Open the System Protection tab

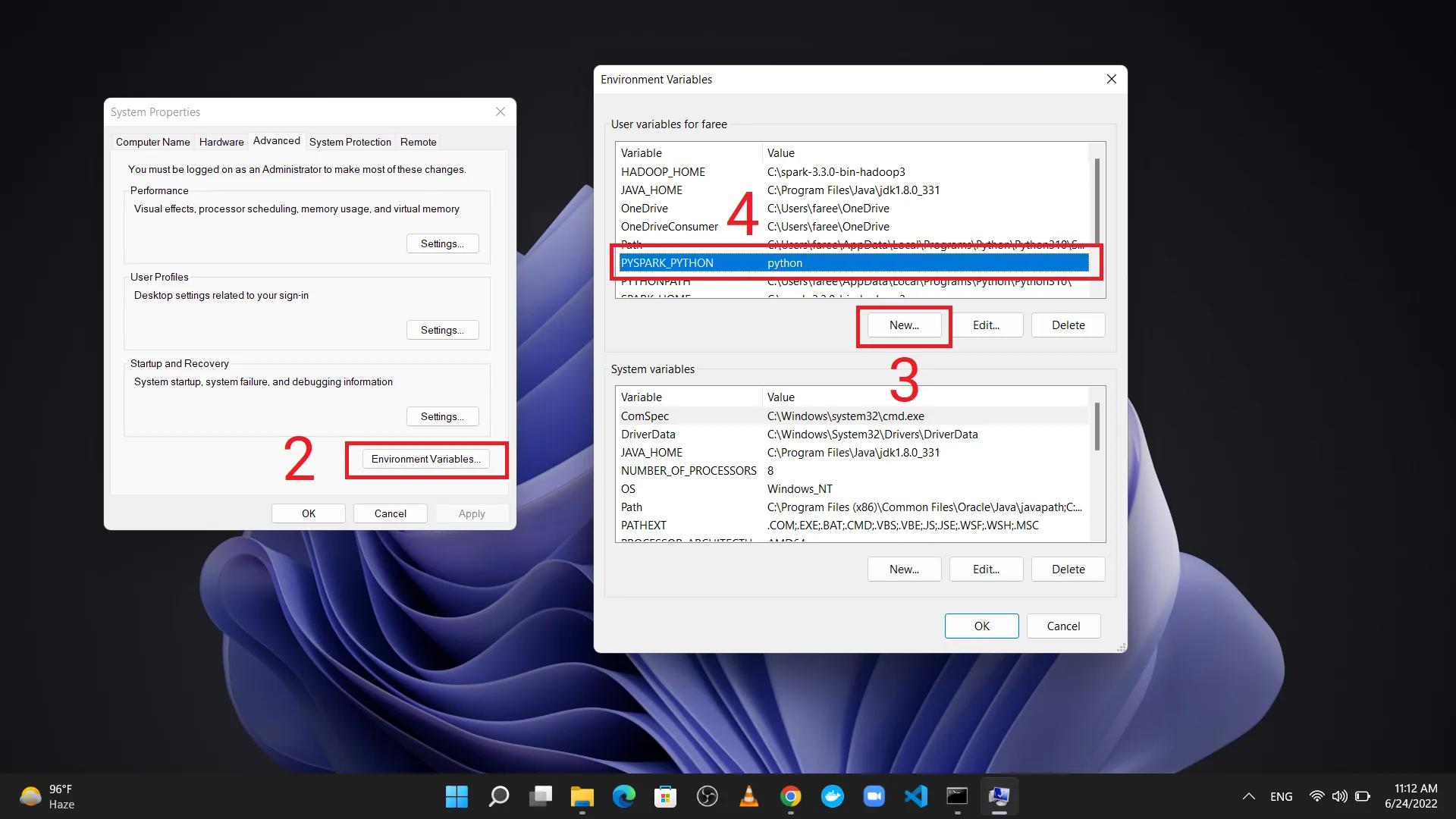pos(350,142)
